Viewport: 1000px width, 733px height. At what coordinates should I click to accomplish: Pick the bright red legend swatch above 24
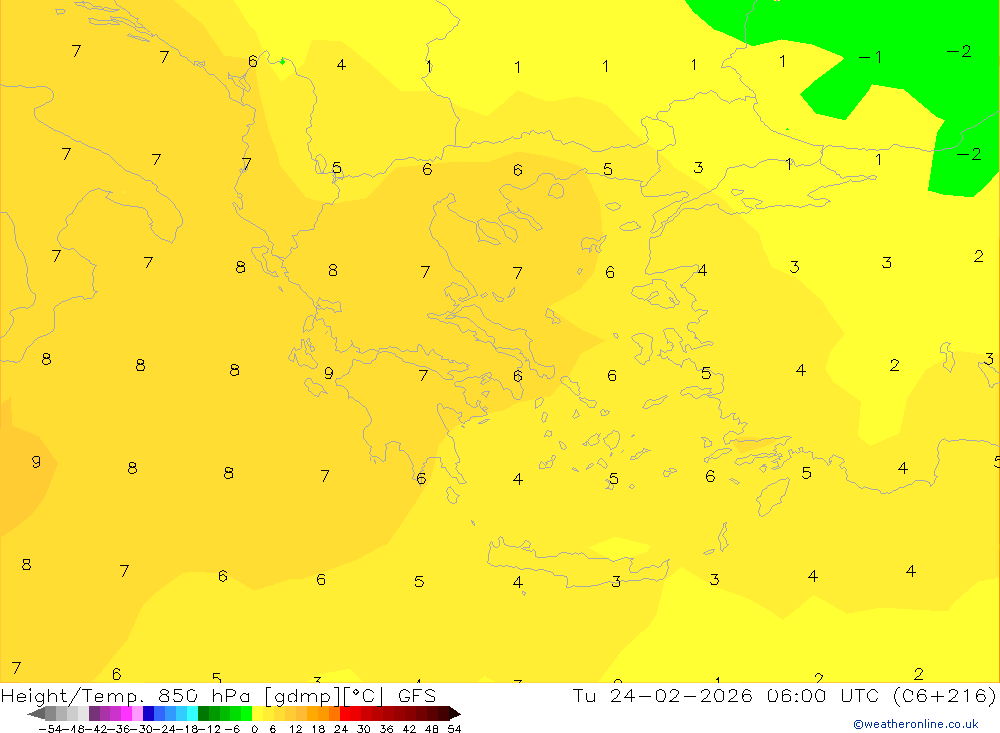[345, 713]
